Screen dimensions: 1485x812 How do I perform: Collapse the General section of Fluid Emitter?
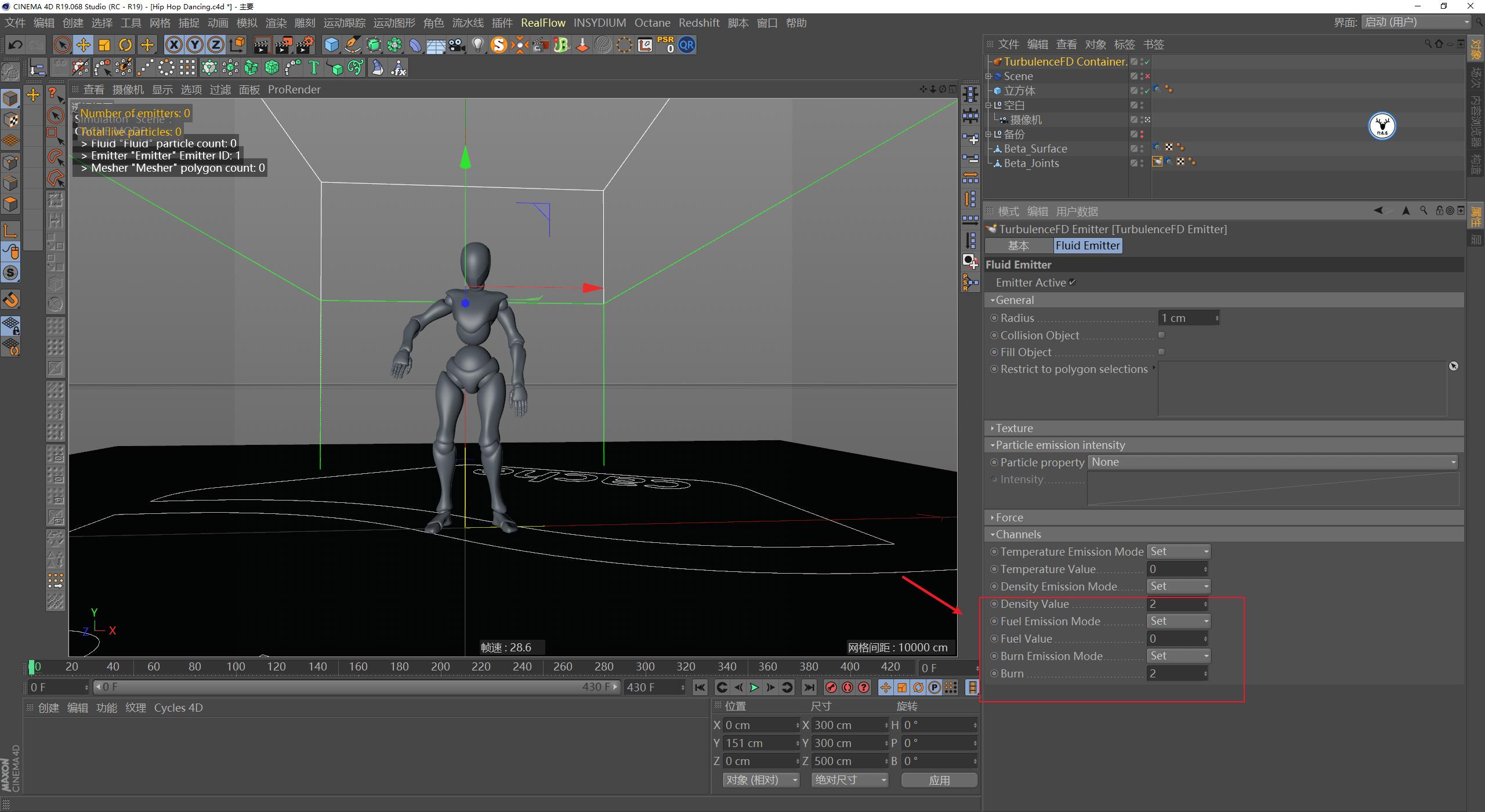(993, 300)
